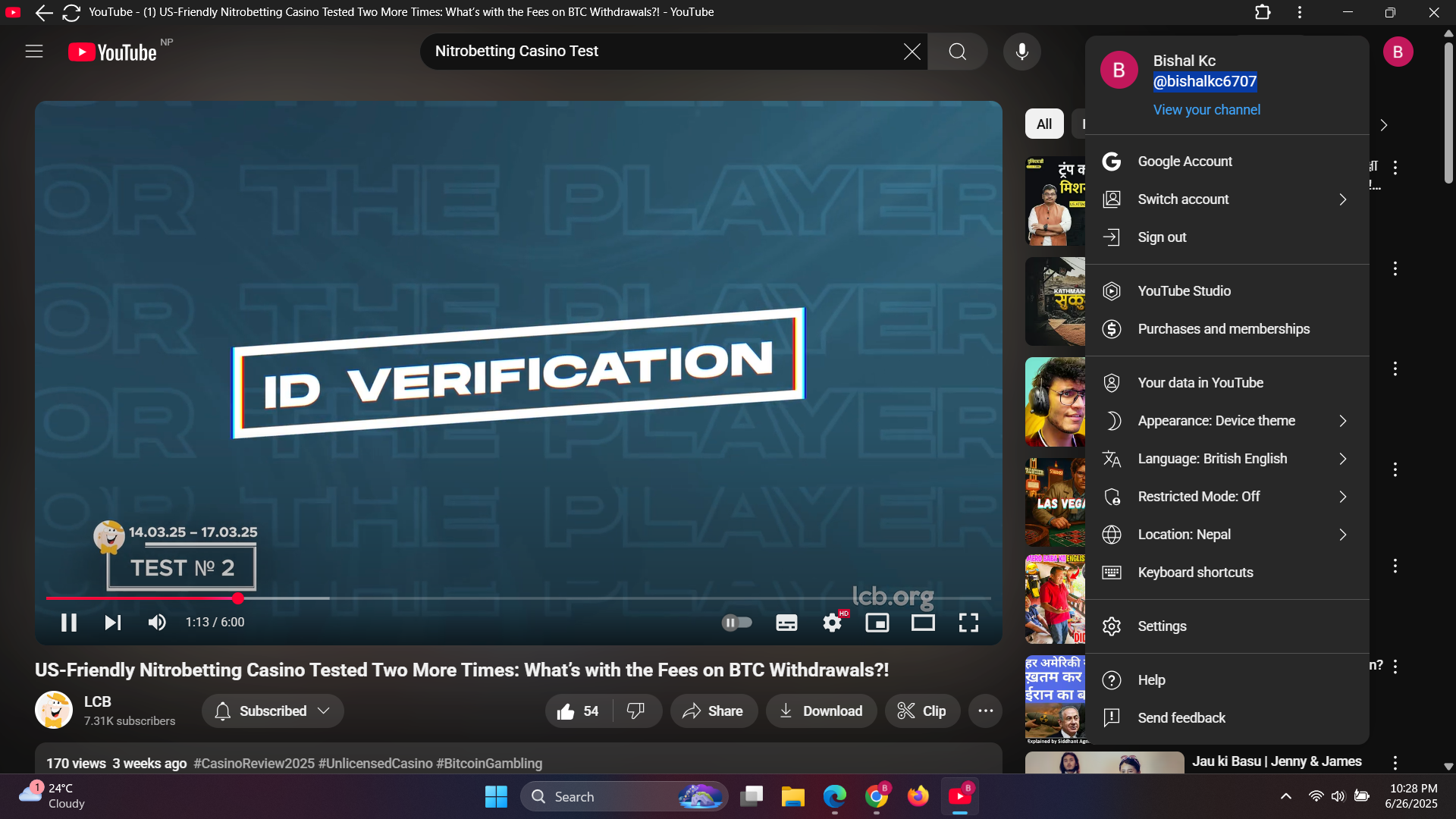Click the Windows taskbar Search box

(623, 796)
